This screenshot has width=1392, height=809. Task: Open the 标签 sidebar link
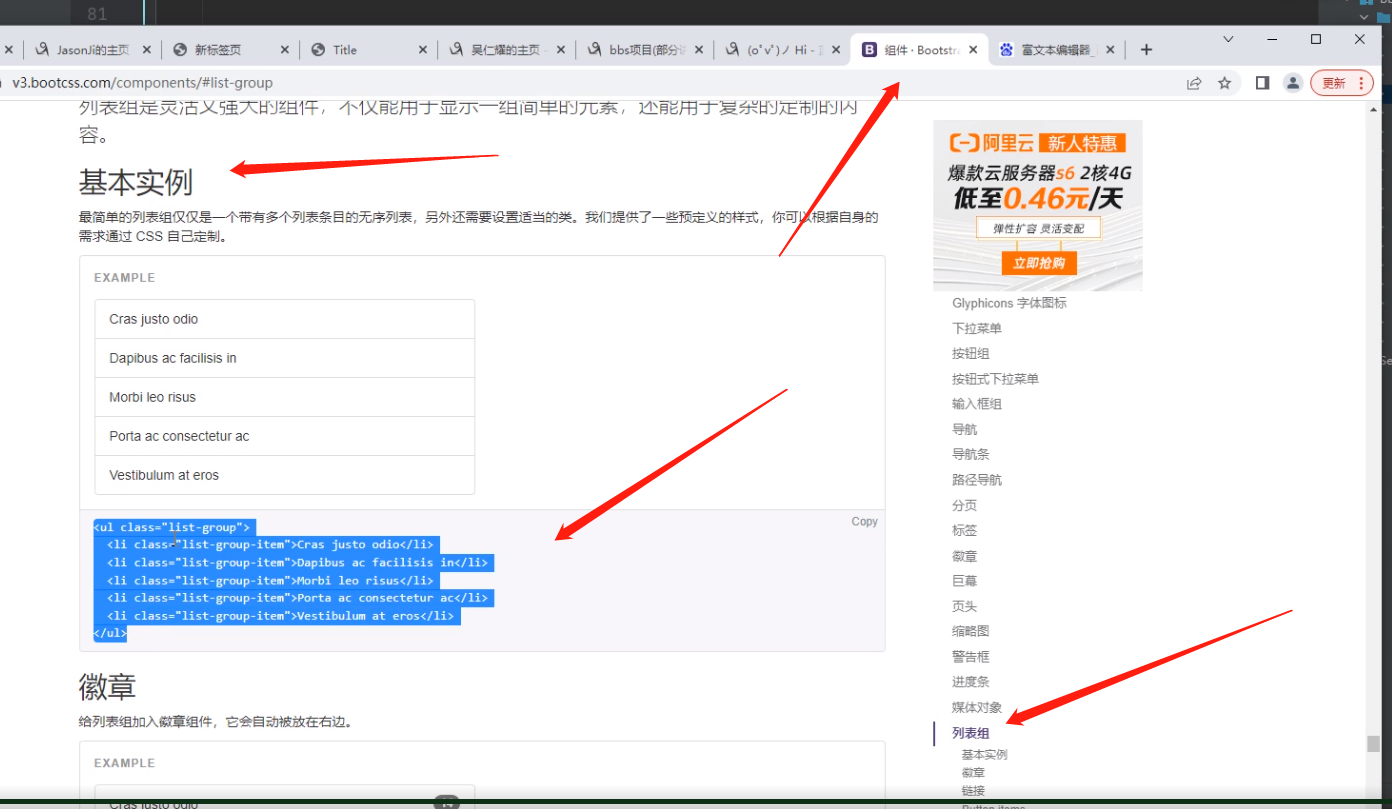965,530
